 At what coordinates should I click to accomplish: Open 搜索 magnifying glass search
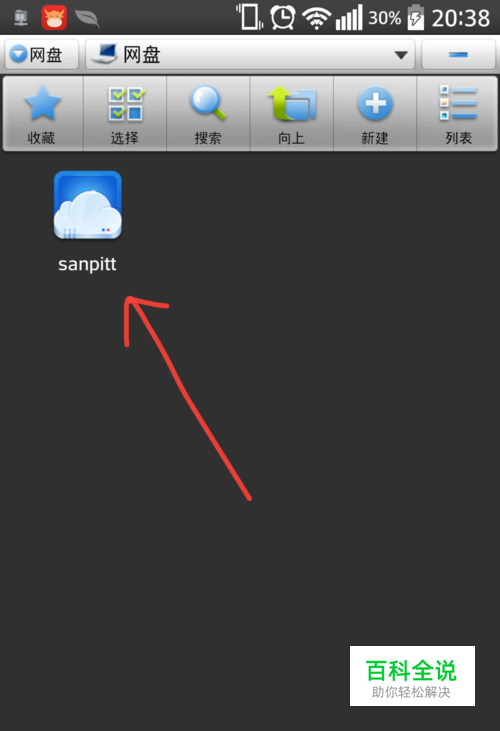[x=208, y=114]
